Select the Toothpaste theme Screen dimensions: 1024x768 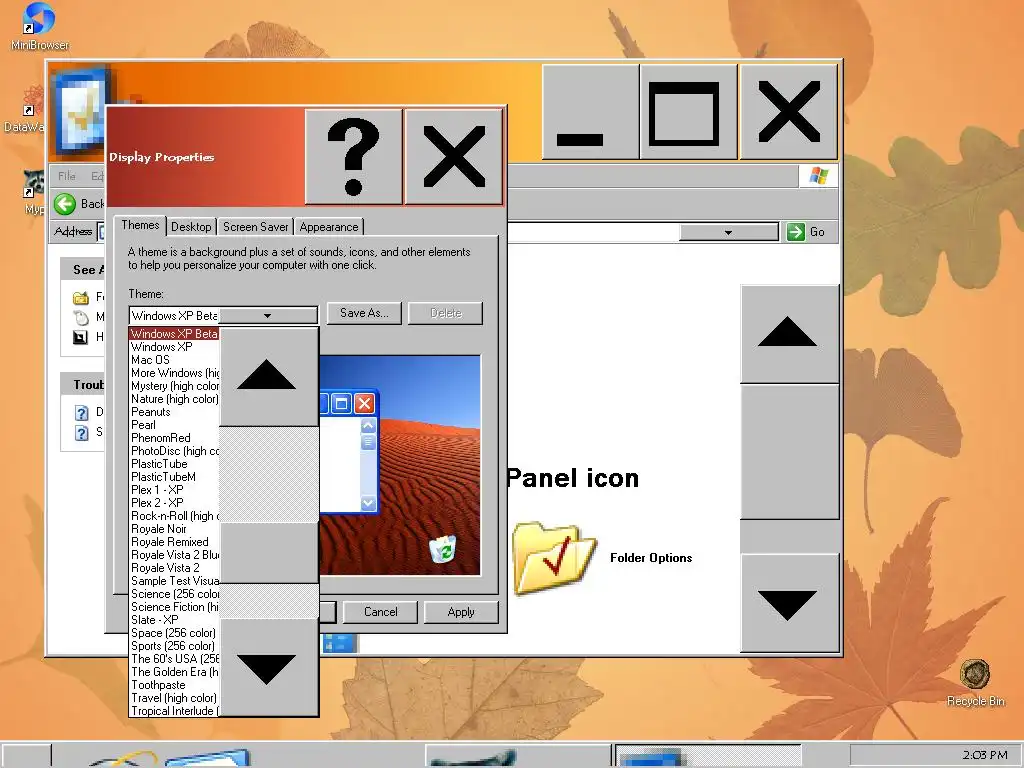coord(174,685)
